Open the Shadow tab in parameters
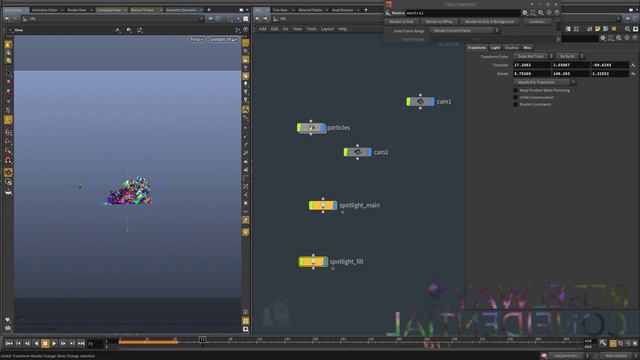 511,48
